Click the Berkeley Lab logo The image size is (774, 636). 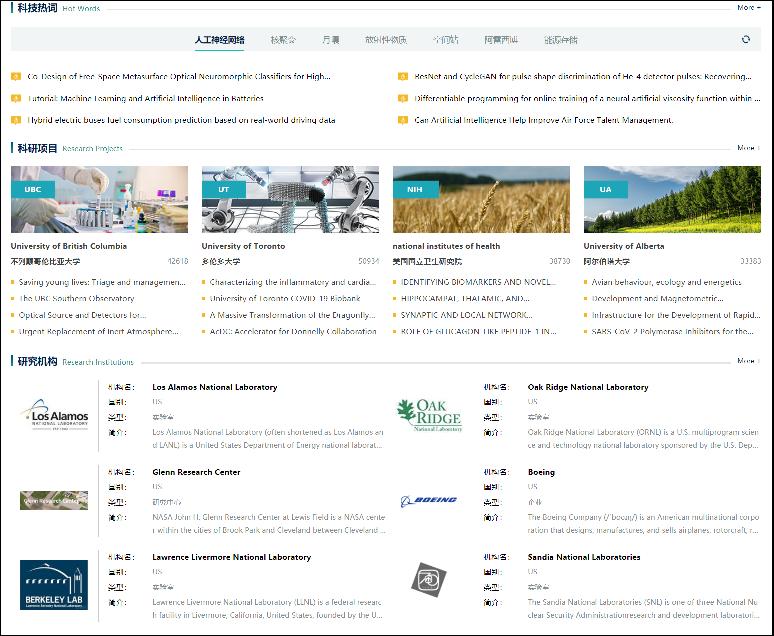54,585
